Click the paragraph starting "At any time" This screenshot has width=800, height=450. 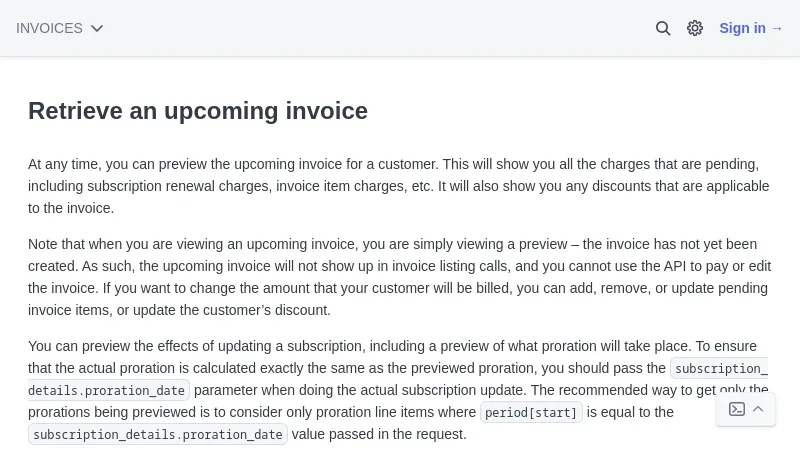click(x=399, y=186)
